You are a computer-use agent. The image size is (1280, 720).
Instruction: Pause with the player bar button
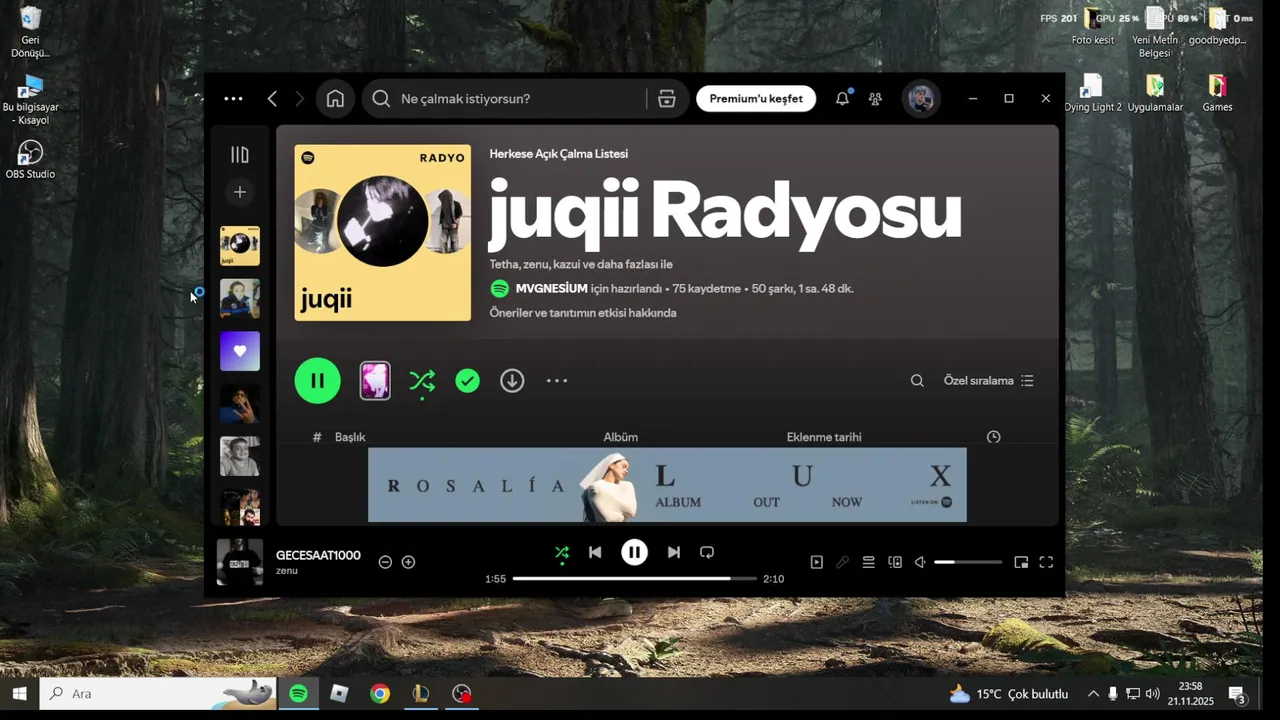(x=634, y=552)
